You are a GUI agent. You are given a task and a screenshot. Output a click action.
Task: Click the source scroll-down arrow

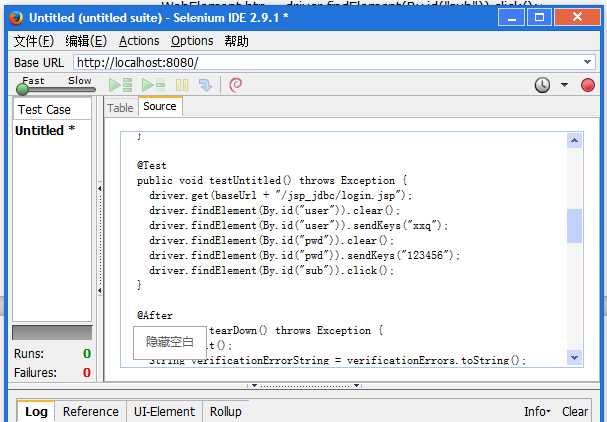tap(574, 357)
